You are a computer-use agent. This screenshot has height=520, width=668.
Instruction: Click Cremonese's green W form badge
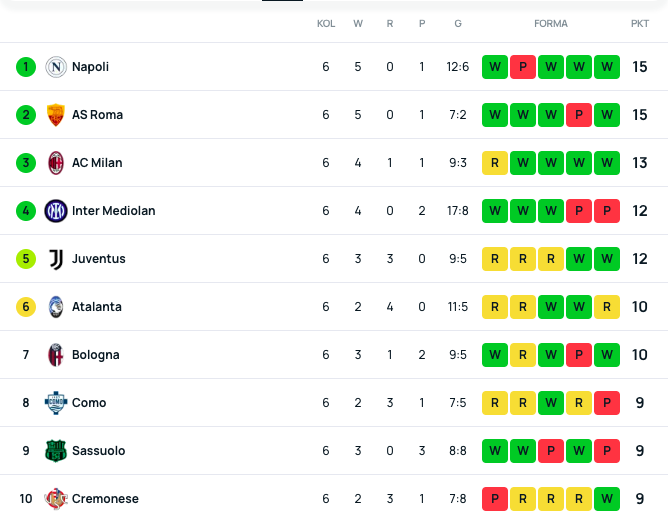[x=607, y=499]
